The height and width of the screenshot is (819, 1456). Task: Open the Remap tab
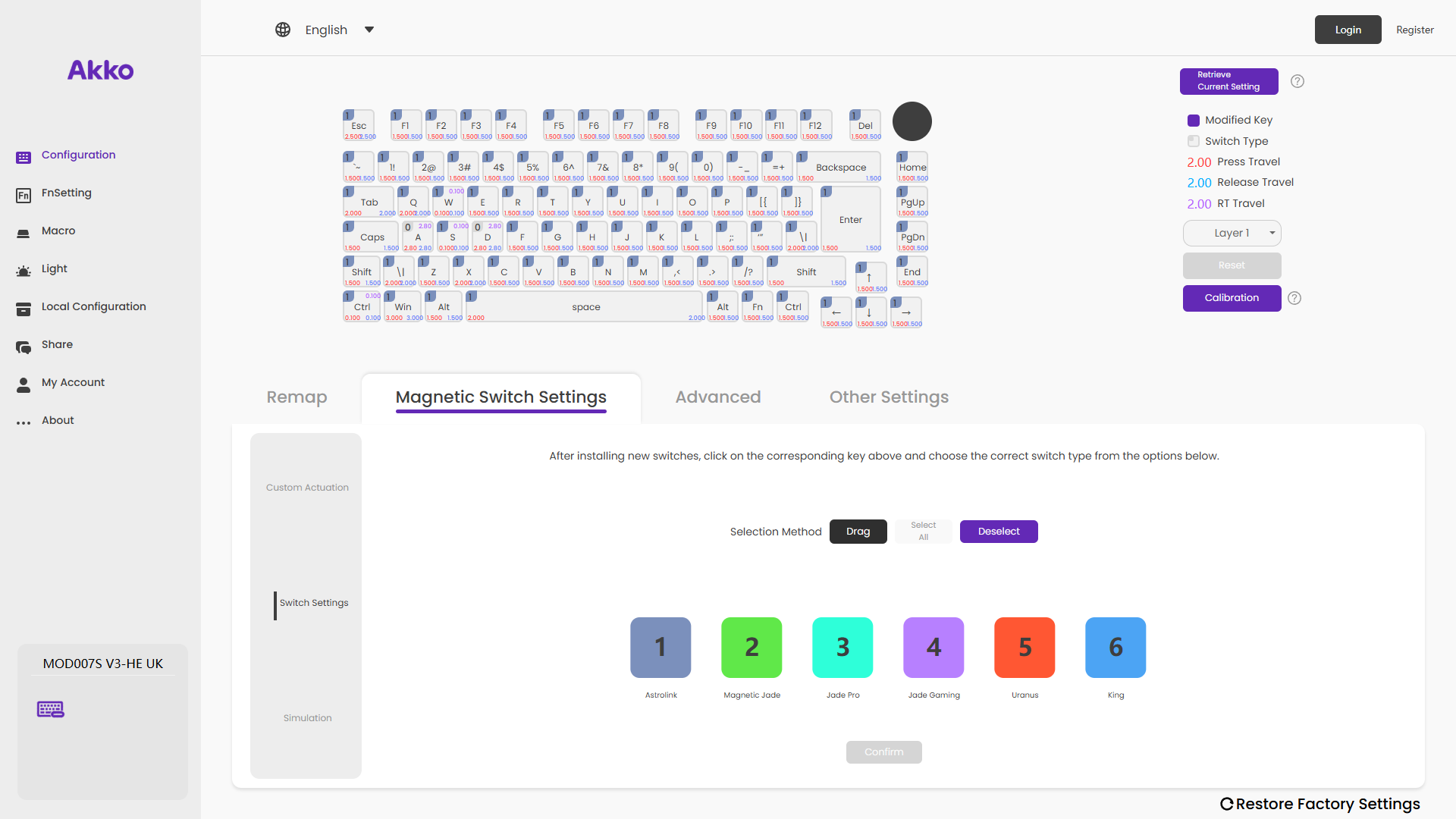coord(297,397)
